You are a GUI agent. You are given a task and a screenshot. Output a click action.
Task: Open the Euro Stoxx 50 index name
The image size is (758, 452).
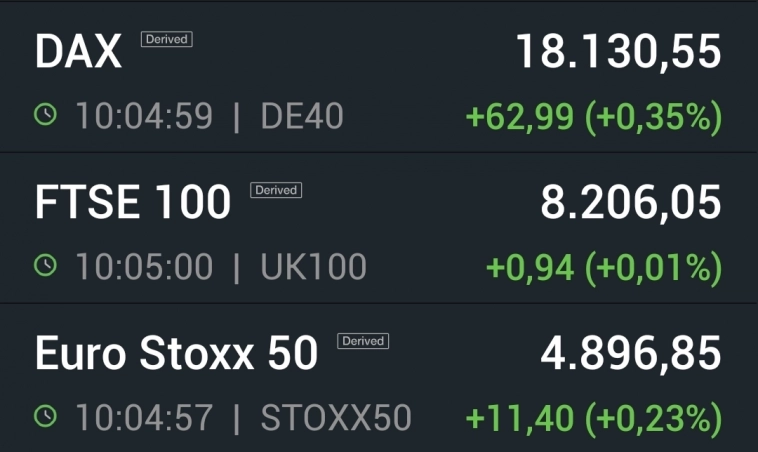176,354
